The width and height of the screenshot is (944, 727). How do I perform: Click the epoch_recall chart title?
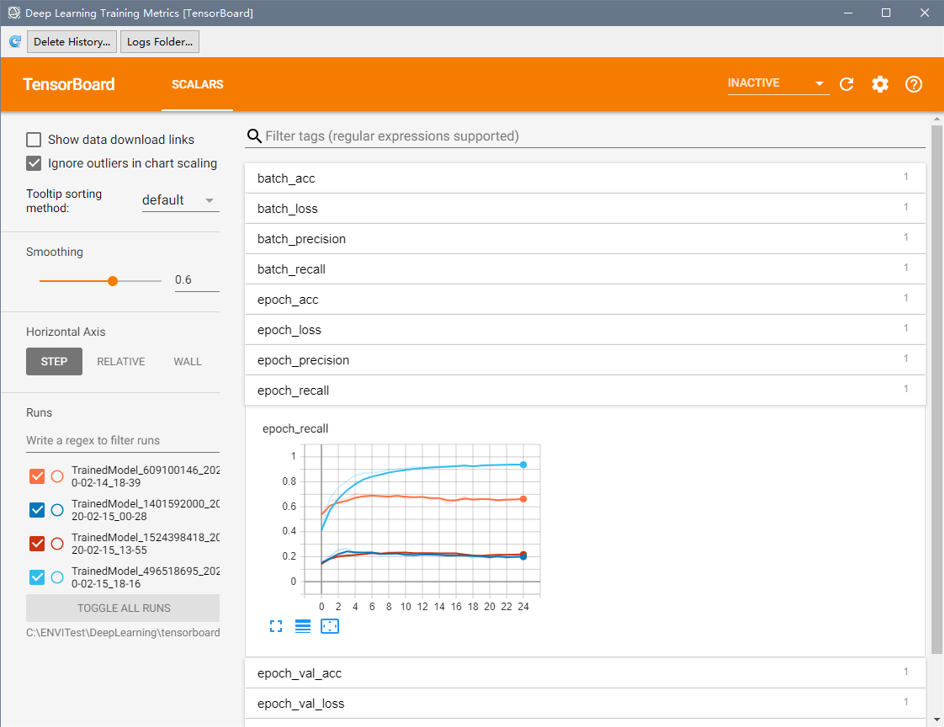pyautogui.click(x=295, y=428)
